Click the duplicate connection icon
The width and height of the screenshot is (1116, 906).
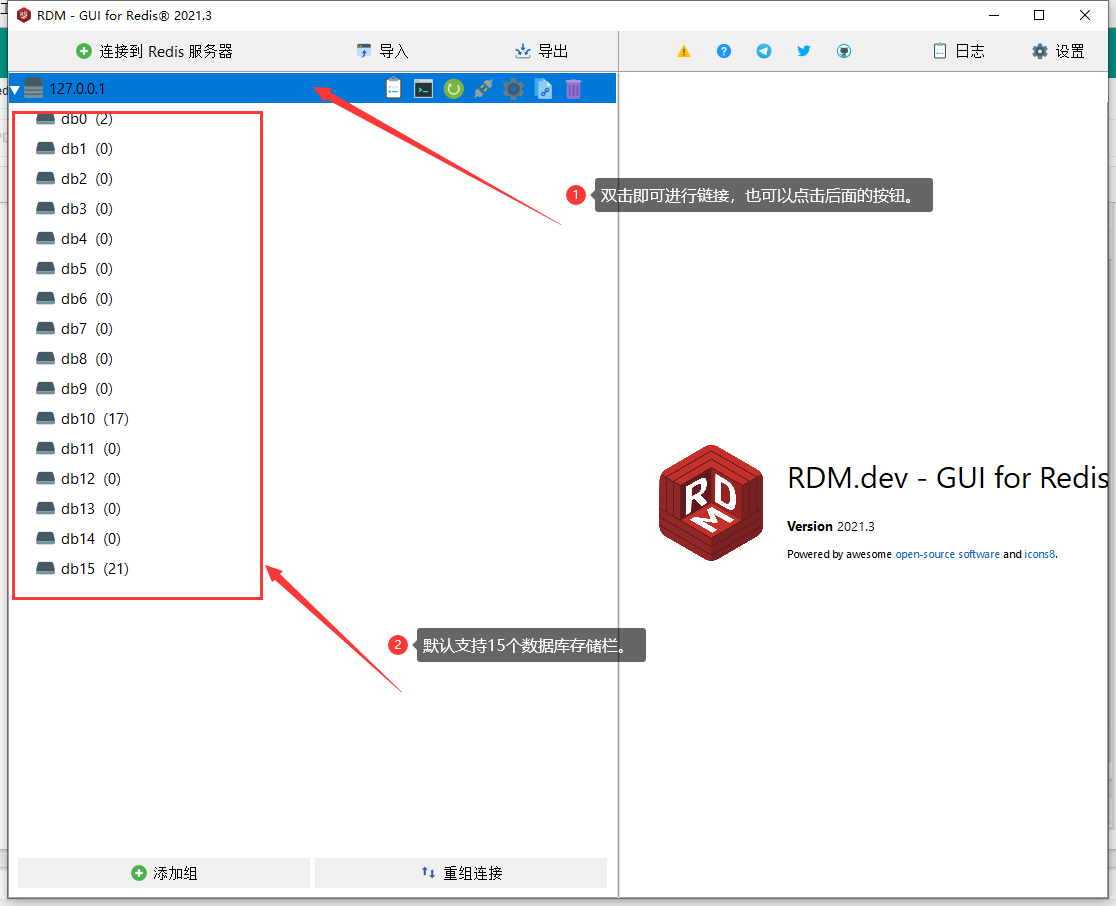tap(543, 89)
